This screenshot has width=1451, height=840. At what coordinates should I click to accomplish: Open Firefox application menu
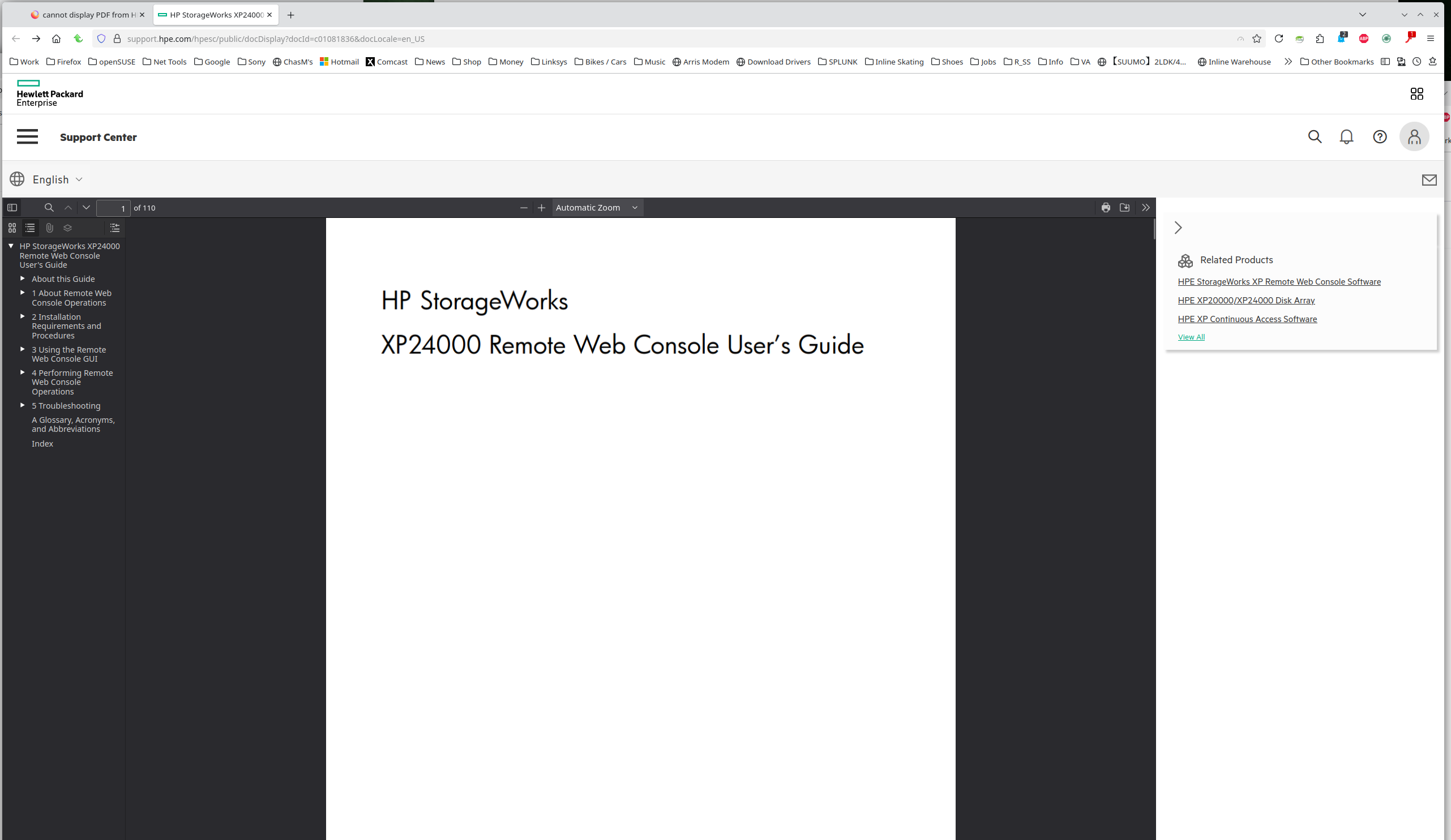1430,38
